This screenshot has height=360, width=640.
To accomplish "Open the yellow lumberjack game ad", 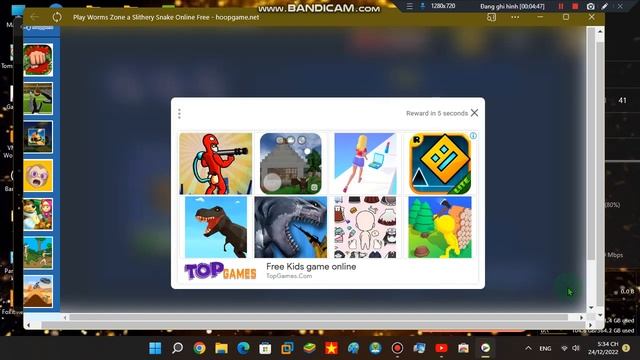I will (x=440, y=227).
